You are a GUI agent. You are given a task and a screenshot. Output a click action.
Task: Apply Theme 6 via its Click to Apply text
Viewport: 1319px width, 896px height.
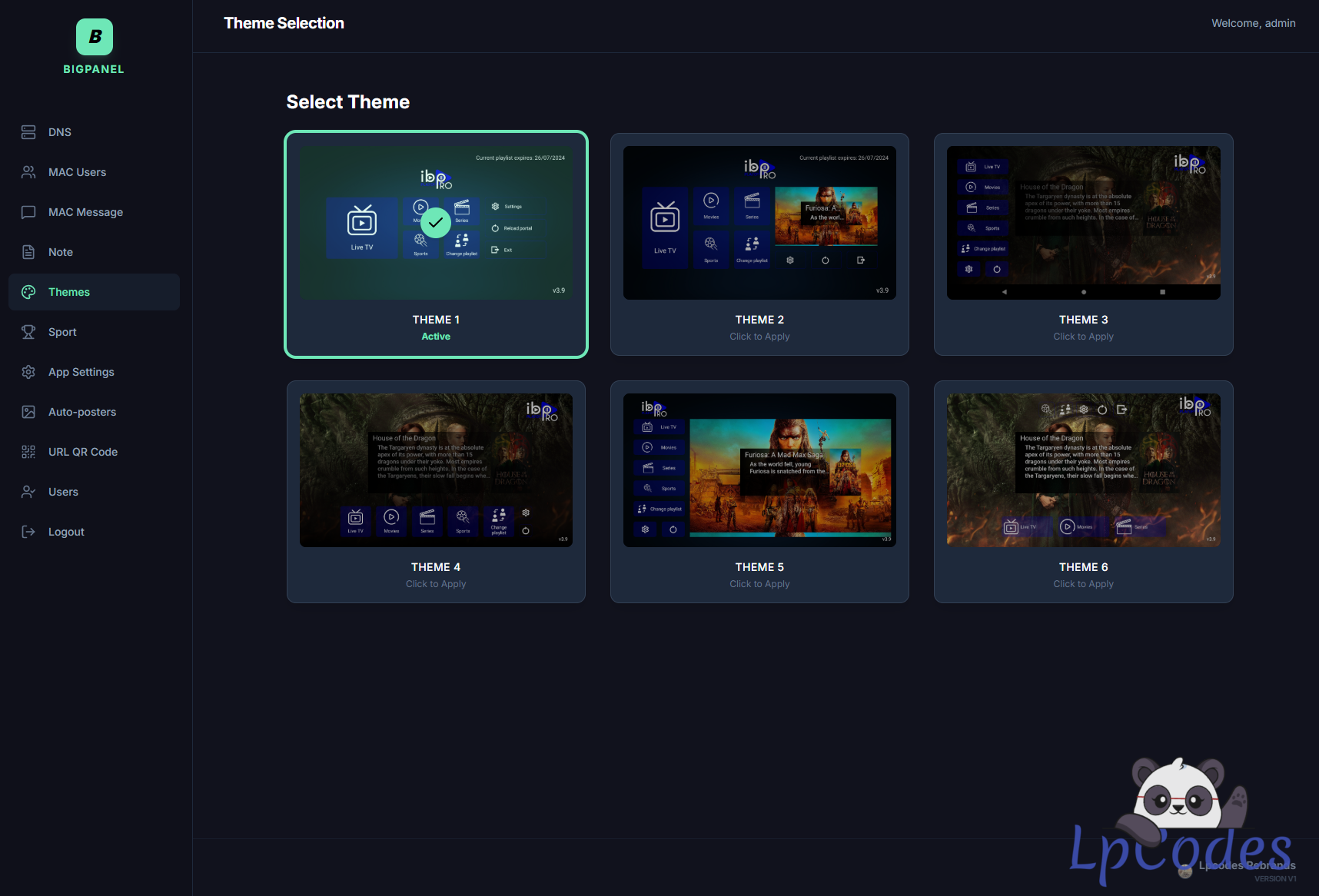click(x=1083, y=584)
